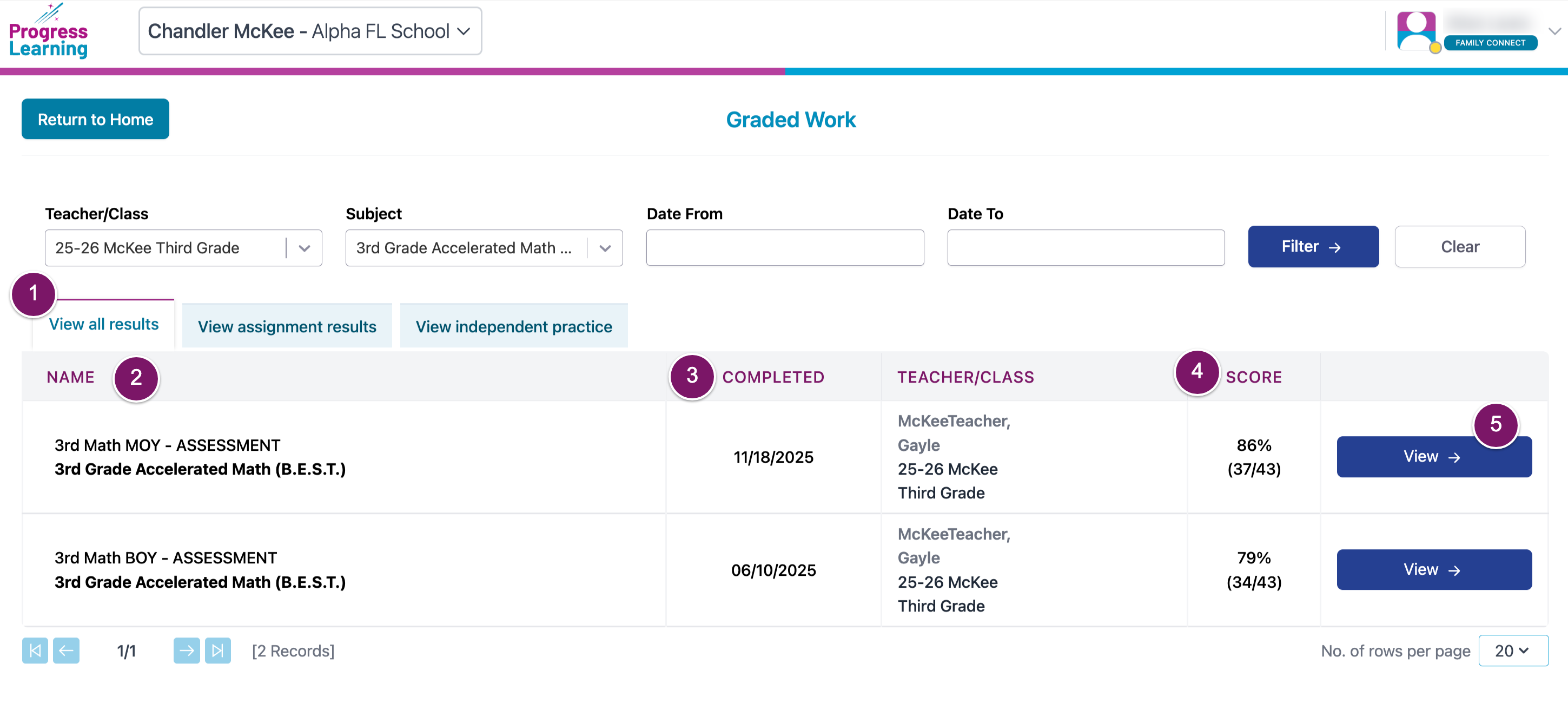
Task: Expand the Subject dropdown
Action: (x=605, y=248)
